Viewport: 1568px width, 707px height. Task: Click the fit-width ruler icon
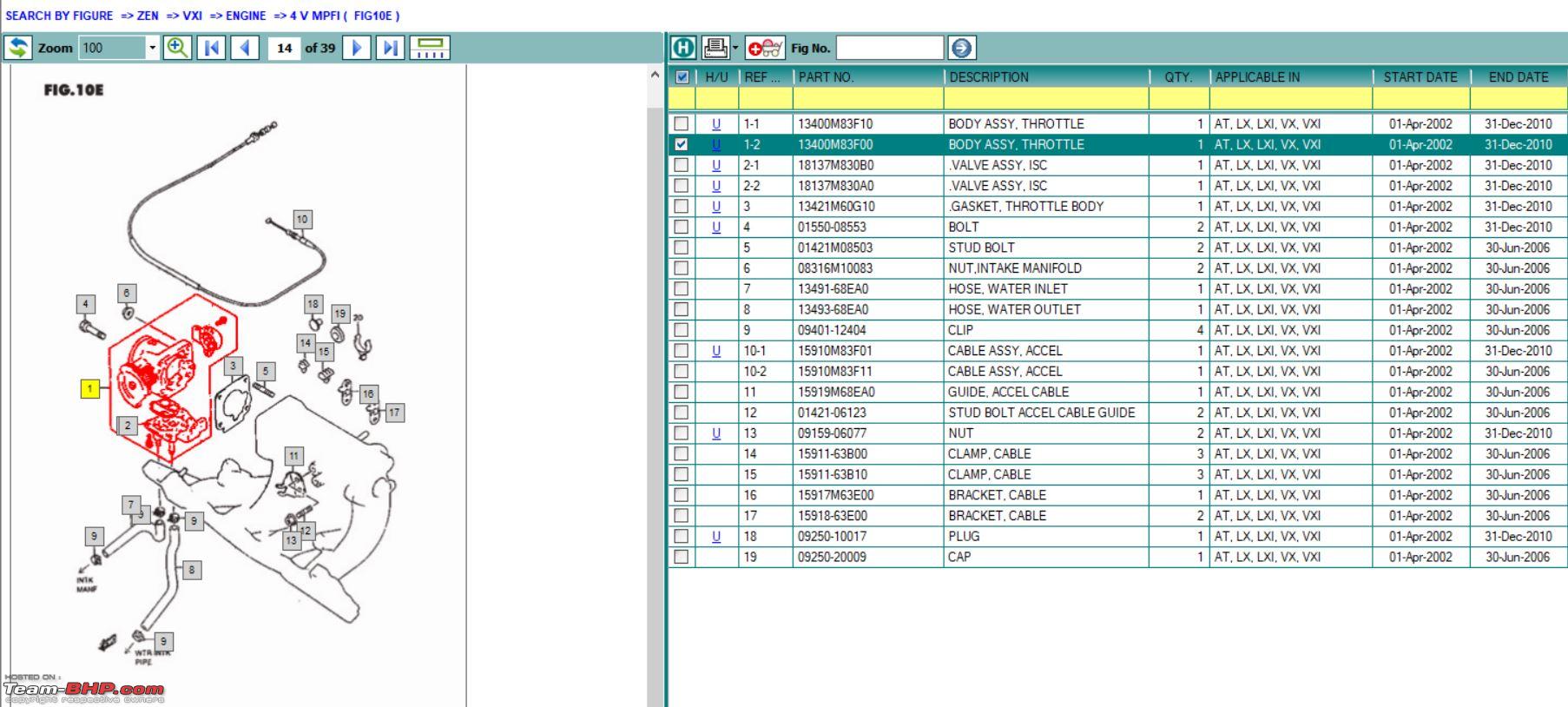[x=430, y=48]
